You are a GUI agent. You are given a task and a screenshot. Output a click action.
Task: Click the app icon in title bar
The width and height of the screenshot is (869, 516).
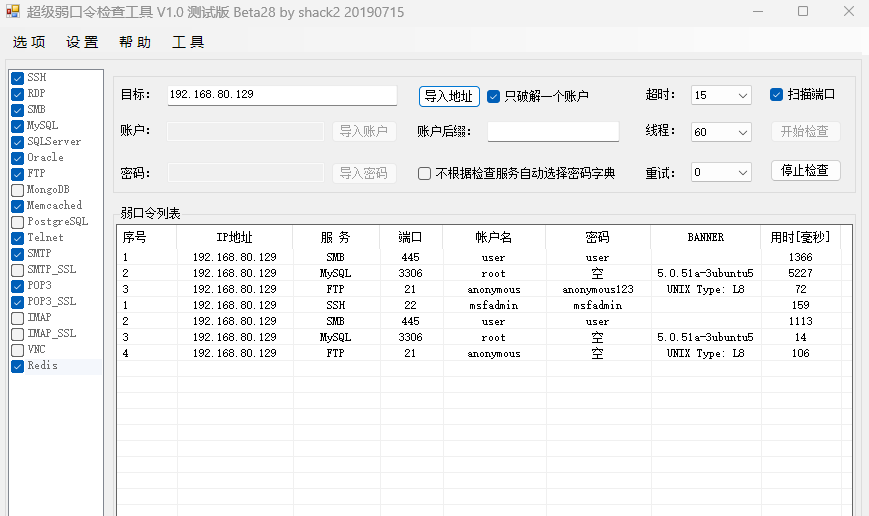(13, 11)
